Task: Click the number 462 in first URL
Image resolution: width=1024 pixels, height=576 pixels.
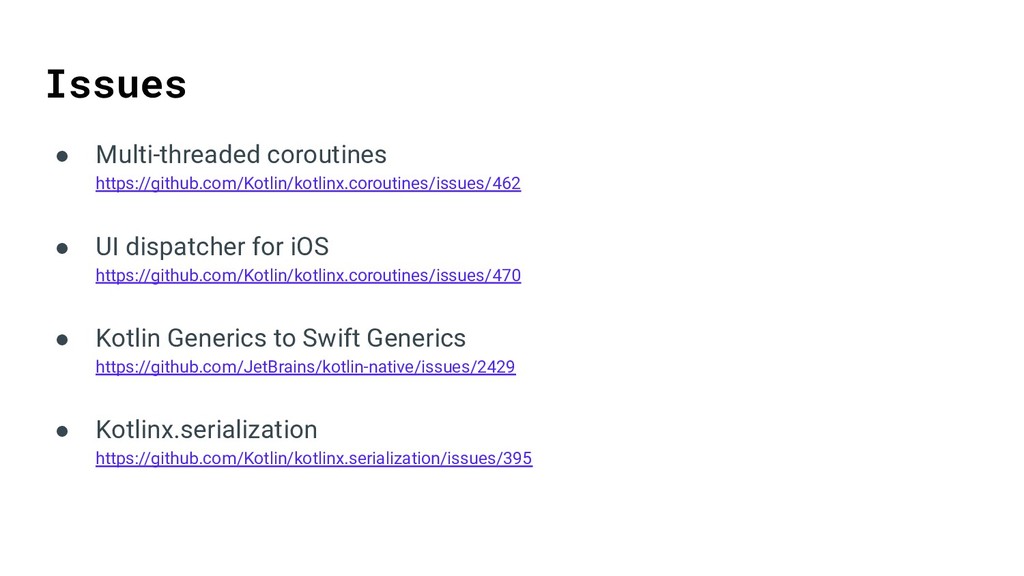Action: 507,184
